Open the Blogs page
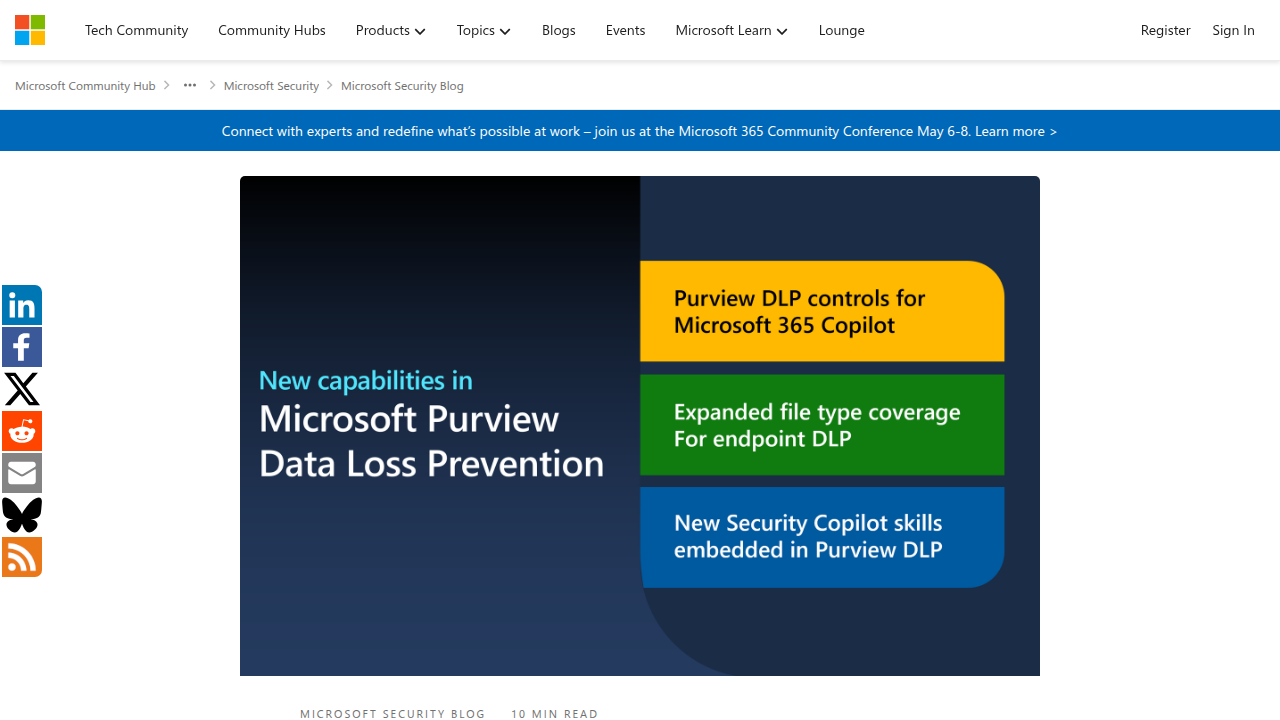 559,30
